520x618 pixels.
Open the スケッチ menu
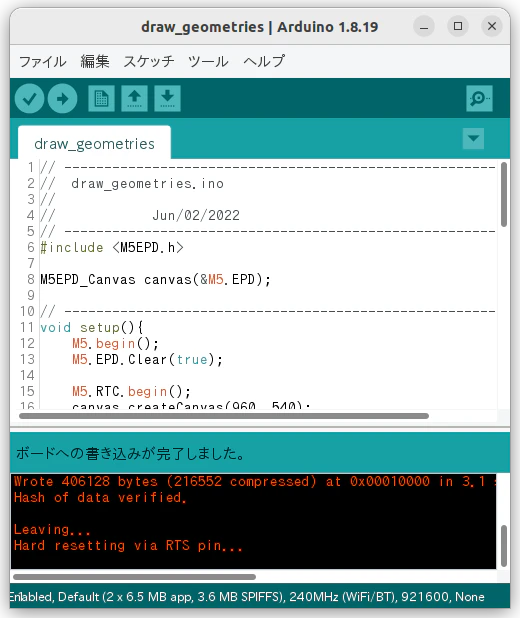click(x=149, y=61)
